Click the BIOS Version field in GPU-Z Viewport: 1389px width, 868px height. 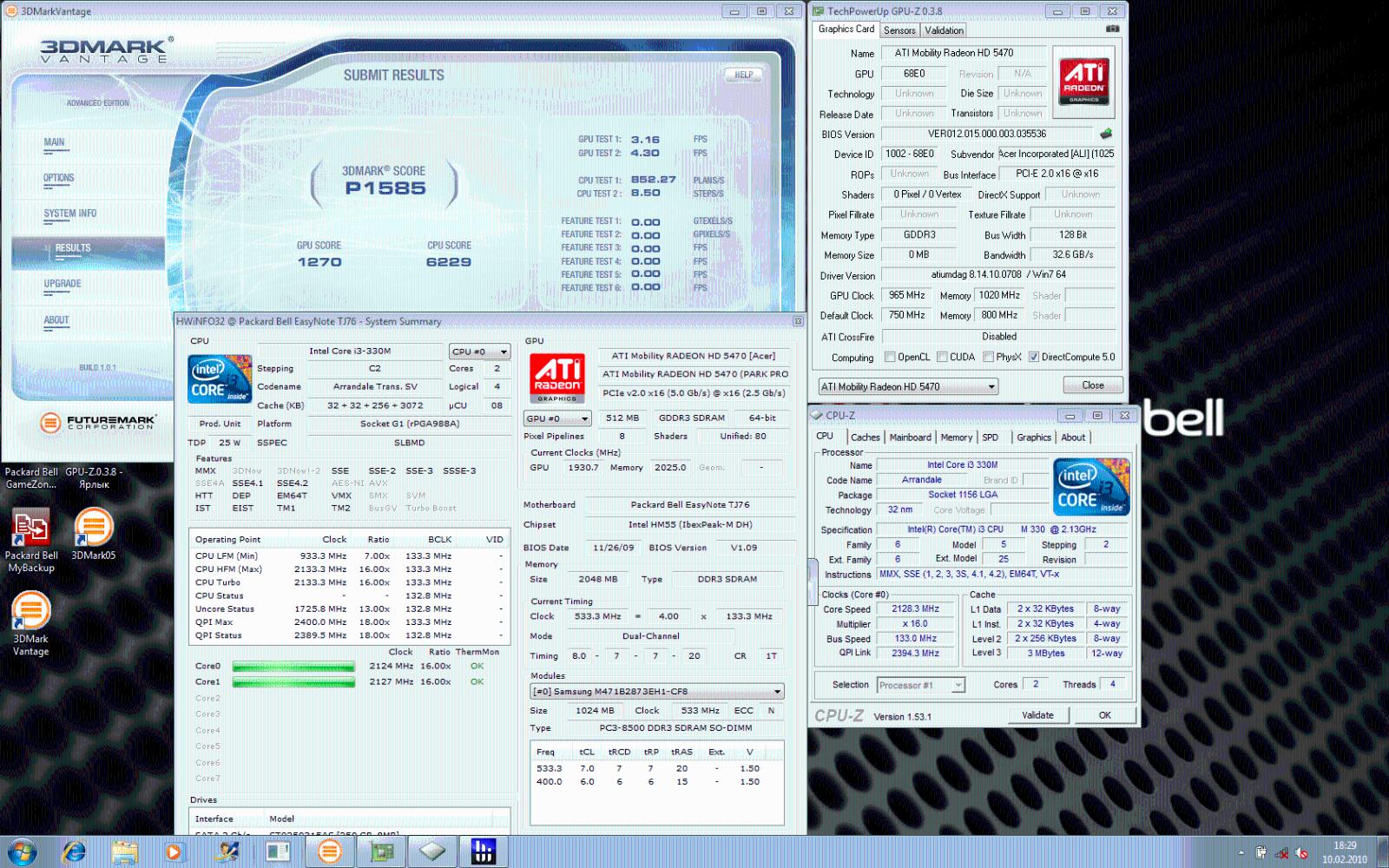coord(988,134)
